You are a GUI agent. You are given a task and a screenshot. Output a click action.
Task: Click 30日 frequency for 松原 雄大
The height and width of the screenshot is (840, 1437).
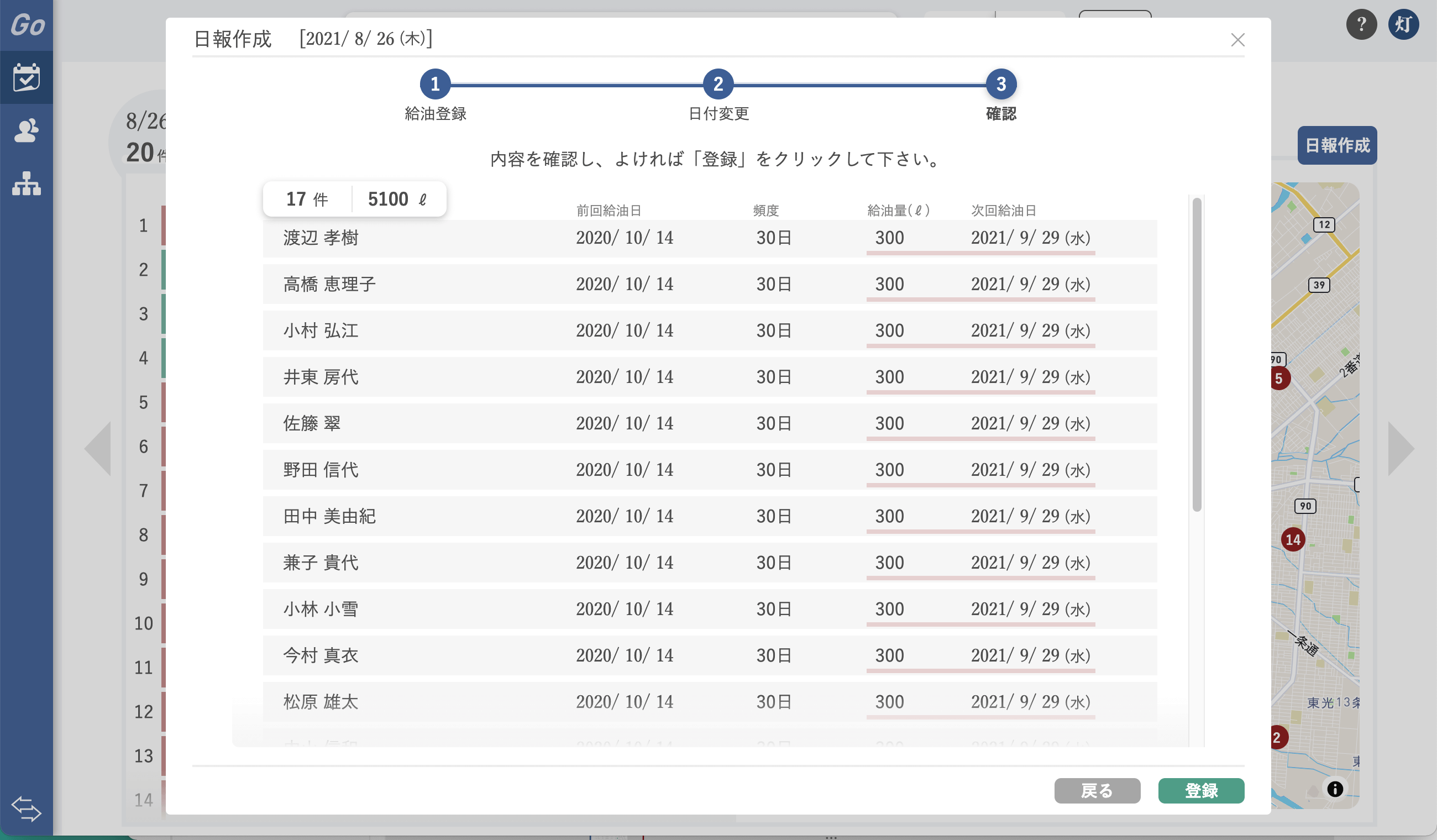pos(774,702)
